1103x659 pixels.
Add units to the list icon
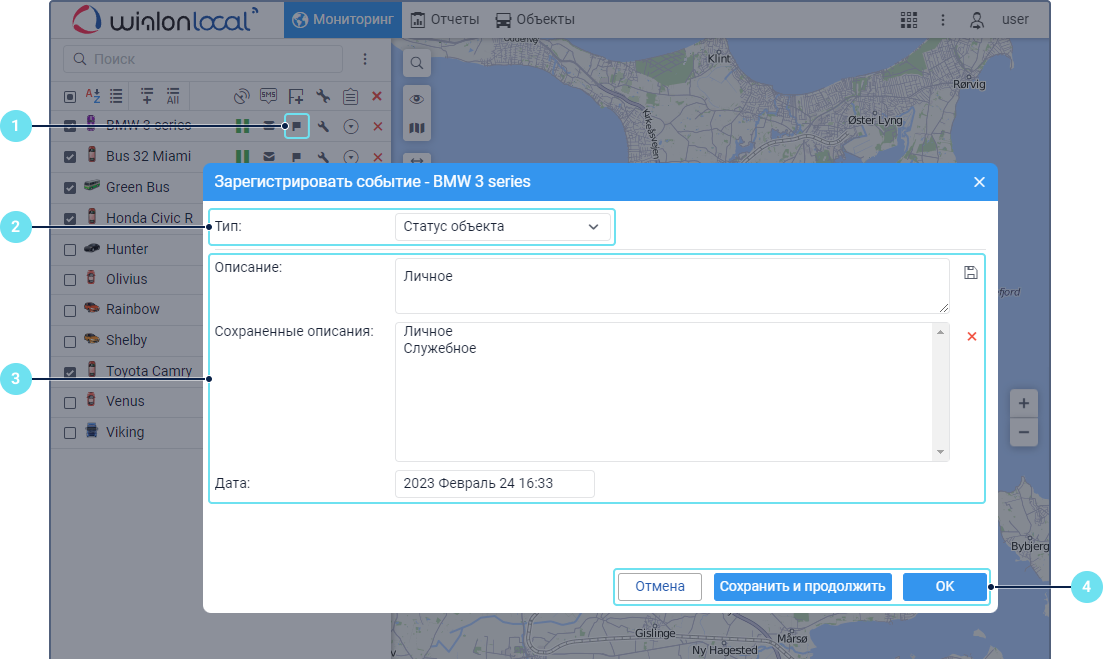146,96
